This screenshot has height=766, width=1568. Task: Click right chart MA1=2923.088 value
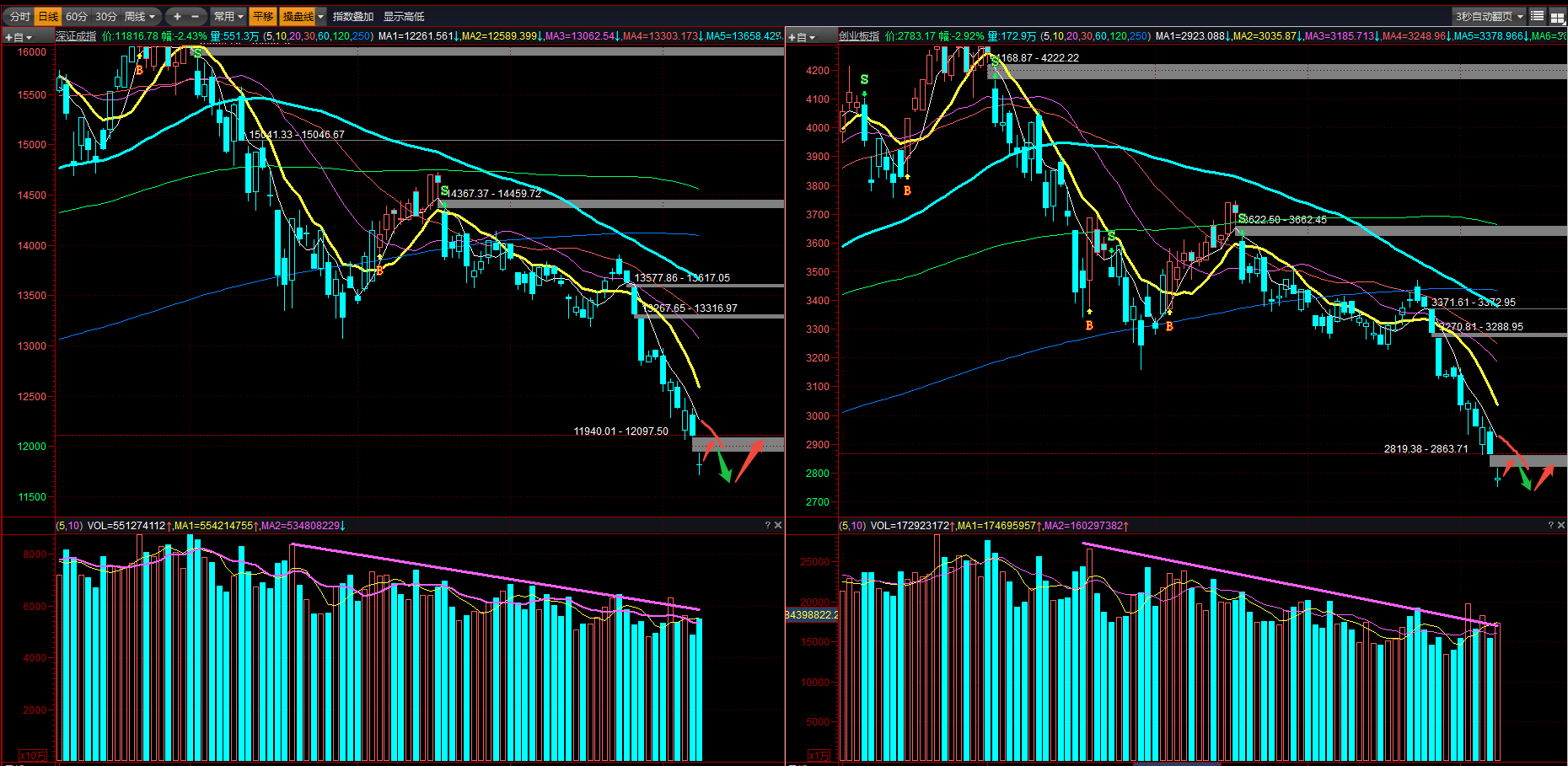tap(1192, 36)
